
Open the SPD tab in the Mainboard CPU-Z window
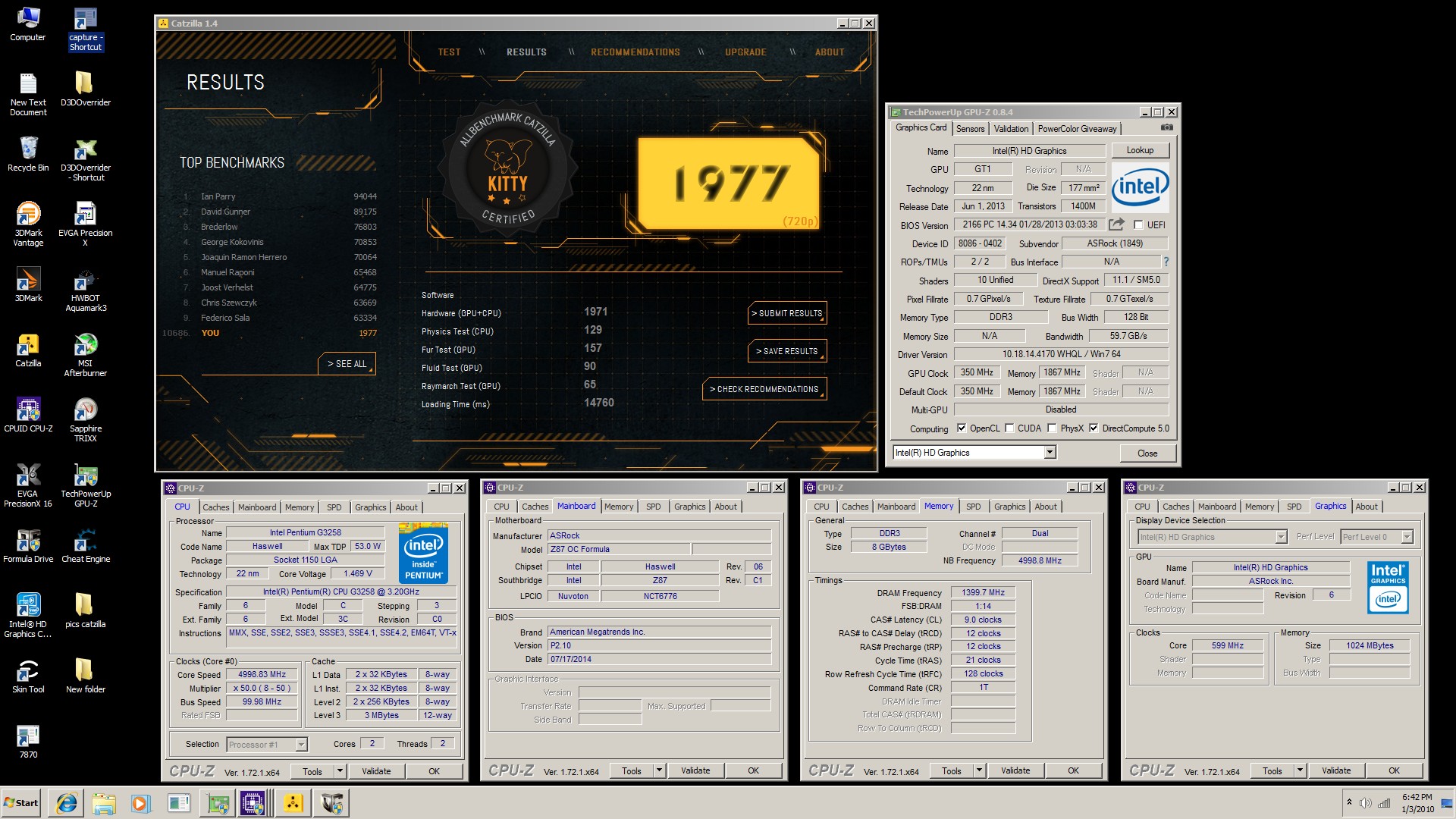tap(653, 507)
